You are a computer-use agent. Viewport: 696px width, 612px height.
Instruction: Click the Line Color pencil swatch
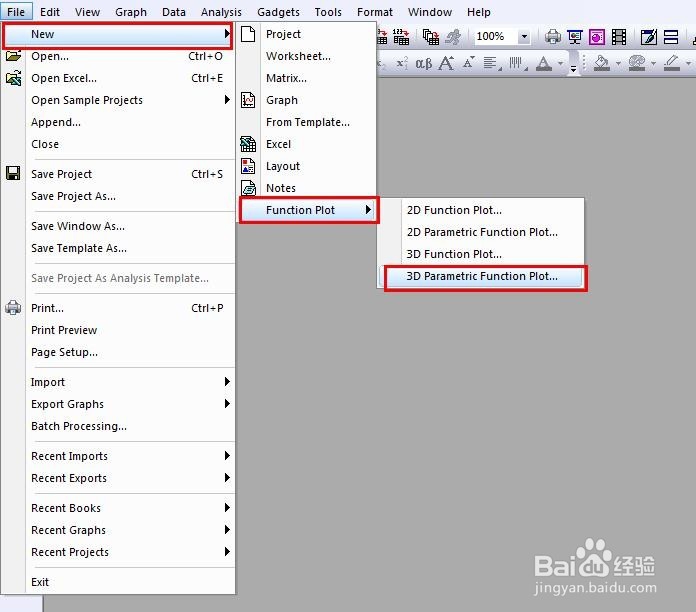(x=672, y=63)
